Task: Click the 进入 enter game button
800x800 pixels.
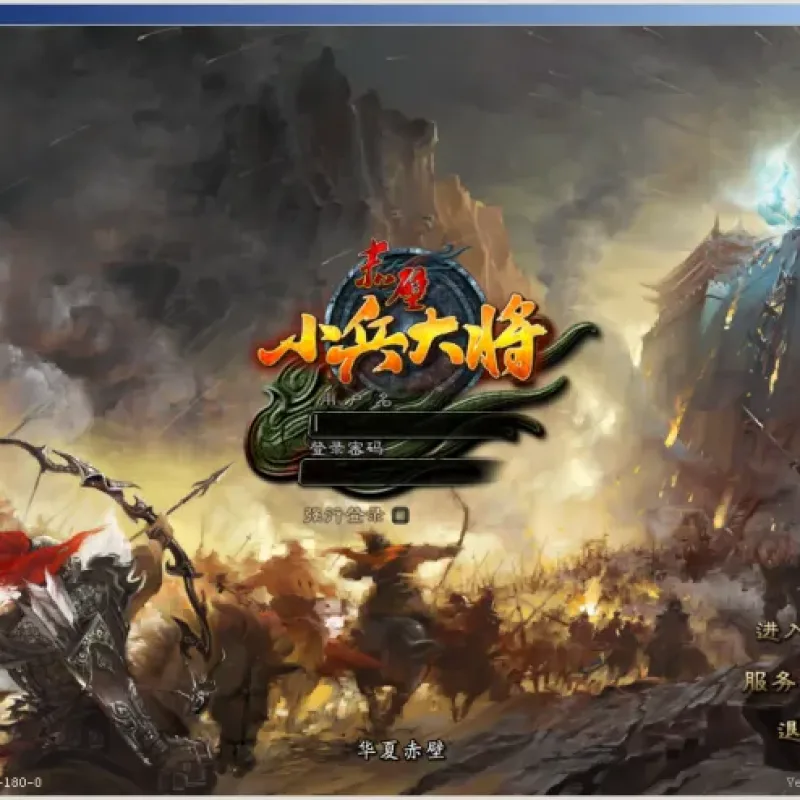Action: tap(777, 631)
